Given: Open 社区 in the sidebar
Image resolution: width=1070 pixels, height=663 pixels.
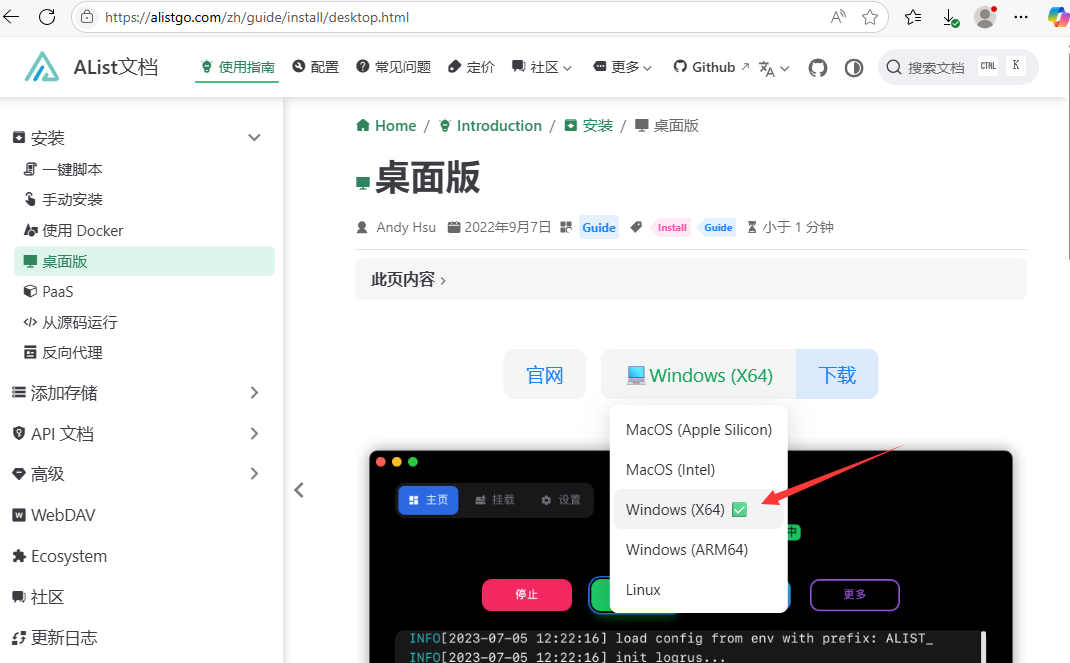Looking at the screenshot, I should pos(38,597).
